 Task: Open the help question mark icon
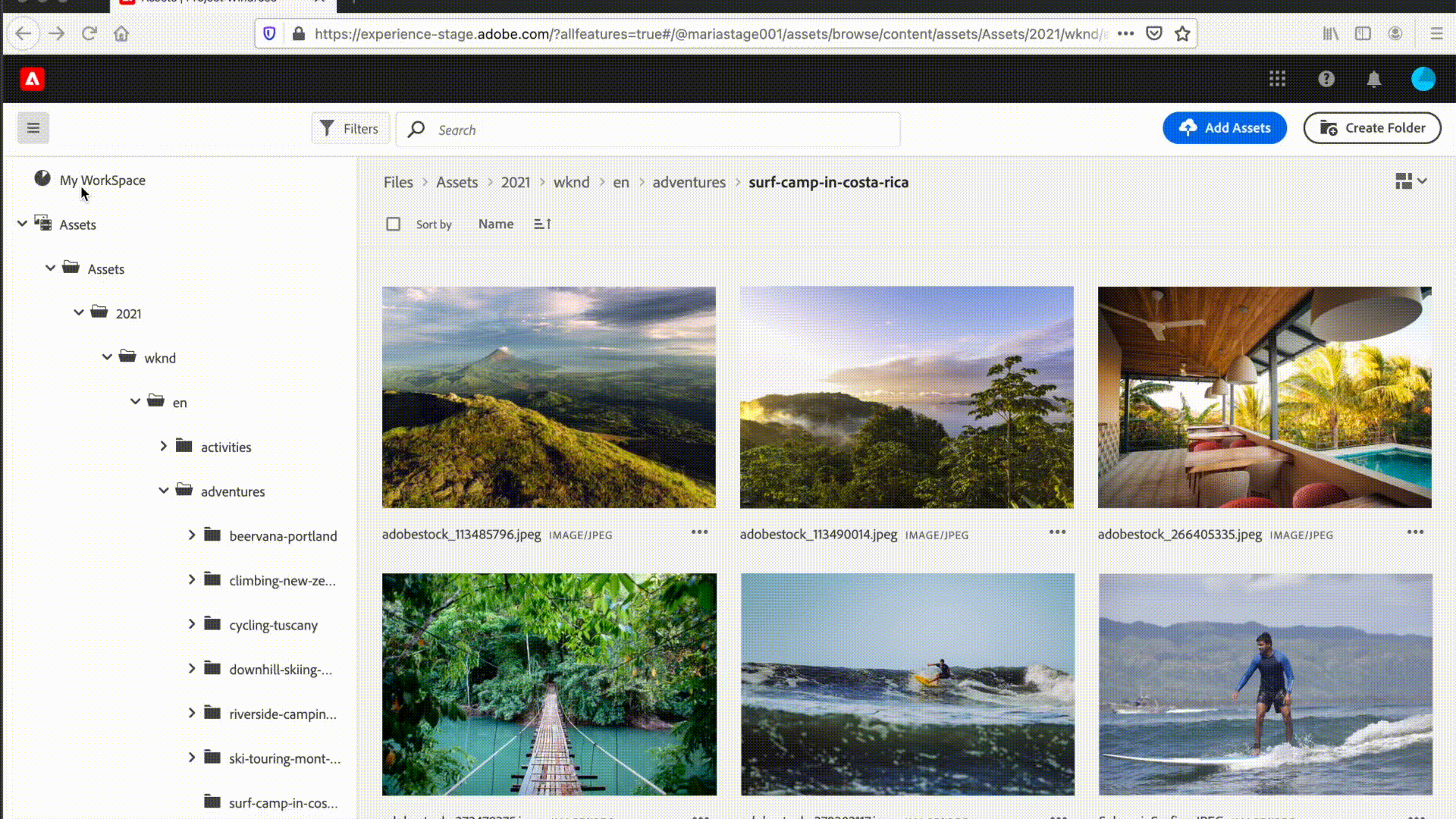(x=1326, y=79)
